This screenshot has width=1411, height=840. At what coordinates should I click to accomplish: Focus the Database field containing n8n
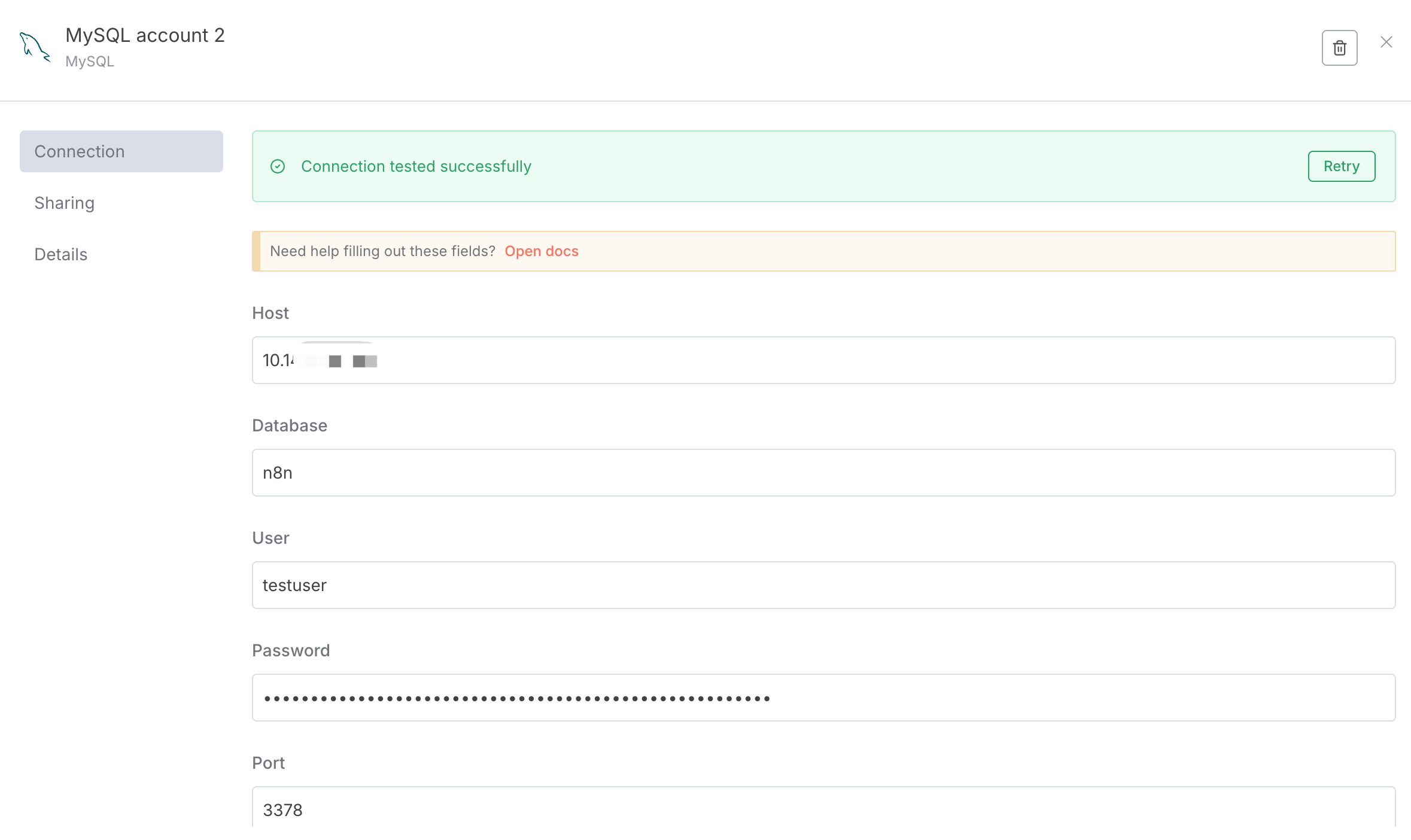tap(823, 473)
